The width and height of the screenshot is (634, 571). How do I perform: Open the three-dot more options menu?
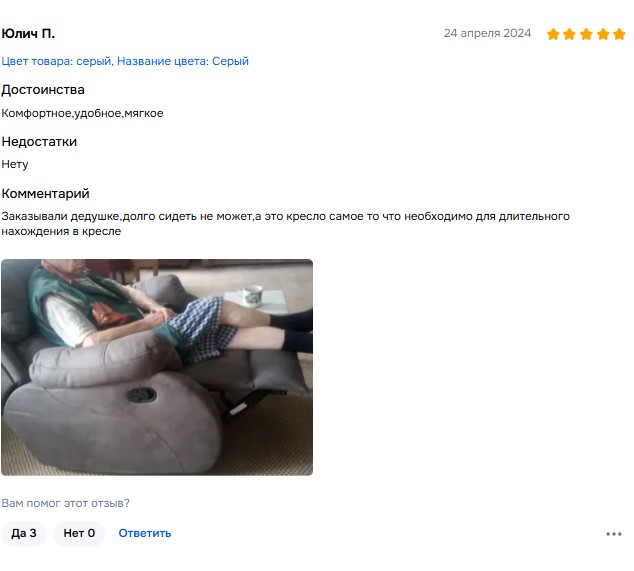[613, 534]
